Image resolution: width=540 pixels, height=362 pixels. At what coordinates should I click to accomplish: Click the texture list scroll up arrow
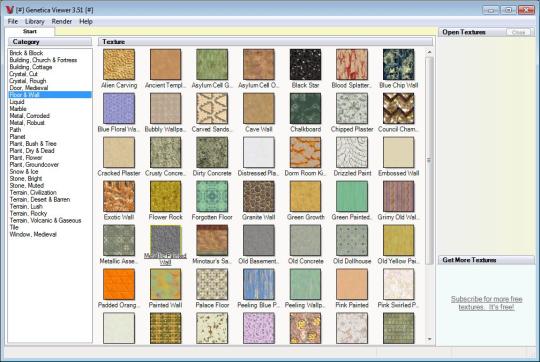429,52
